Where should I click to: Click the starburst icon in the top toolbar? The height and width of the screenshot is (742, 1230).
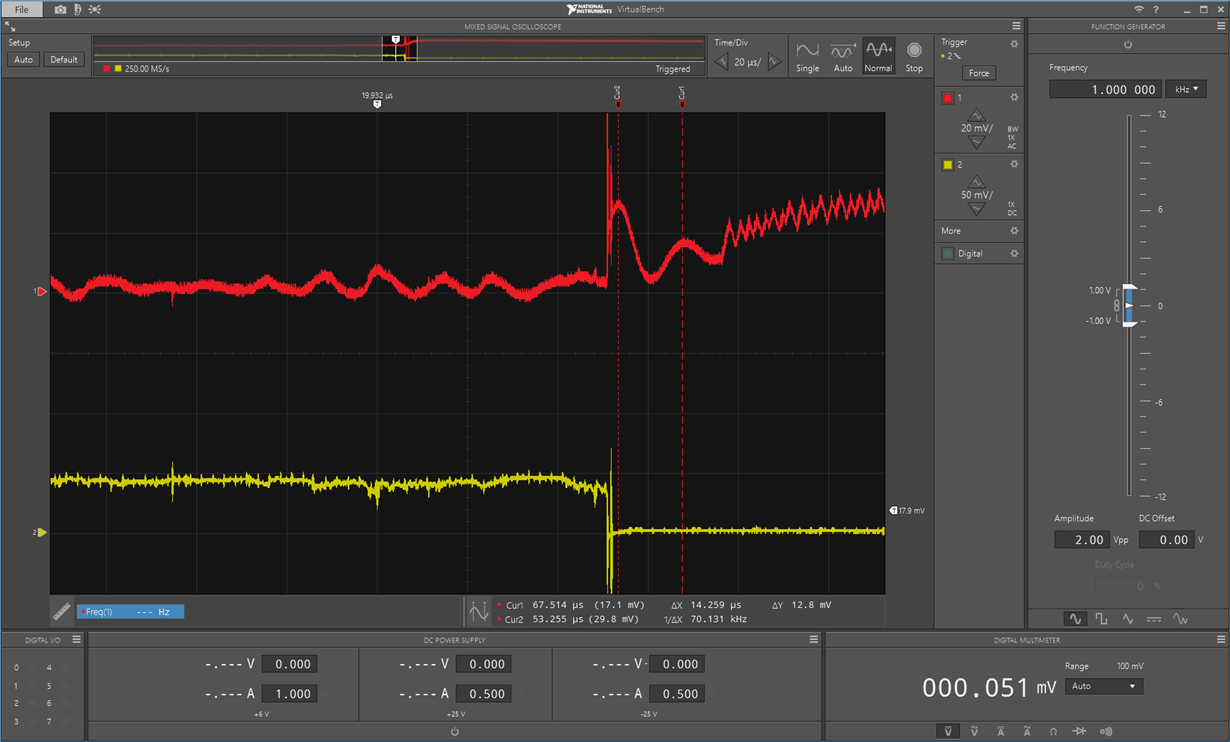point(95,9)
